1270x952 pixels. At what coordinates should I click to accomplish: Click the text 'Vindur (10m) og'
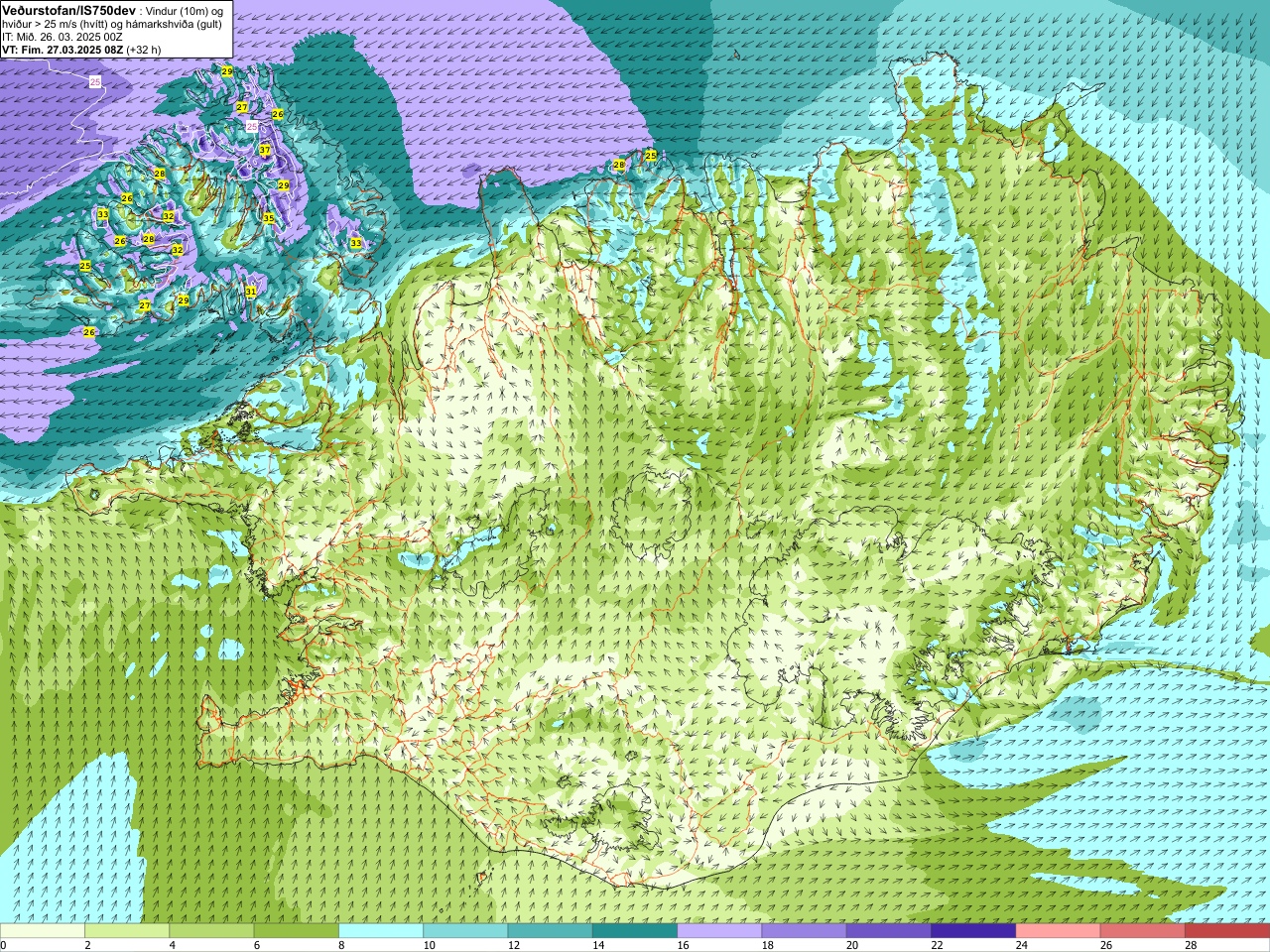[185, 11]
